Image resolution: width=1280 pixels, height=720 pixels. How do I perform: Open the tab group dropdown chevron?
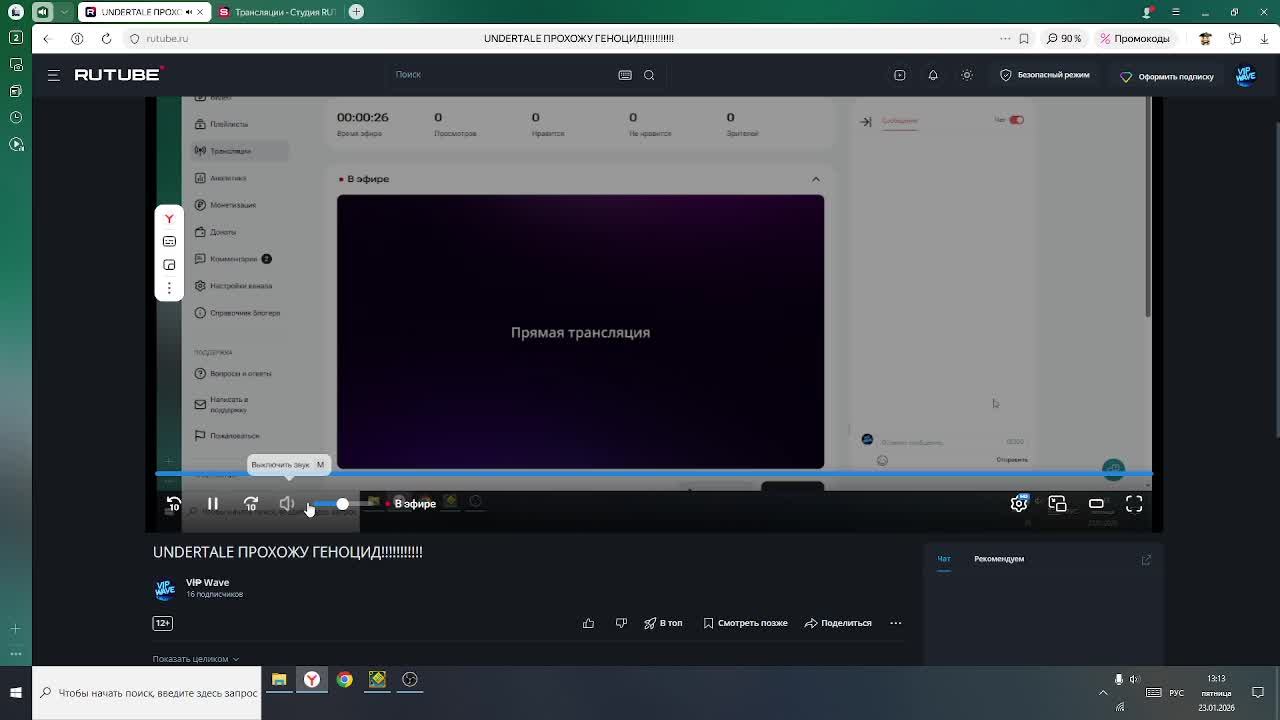(x=63, y=12)
